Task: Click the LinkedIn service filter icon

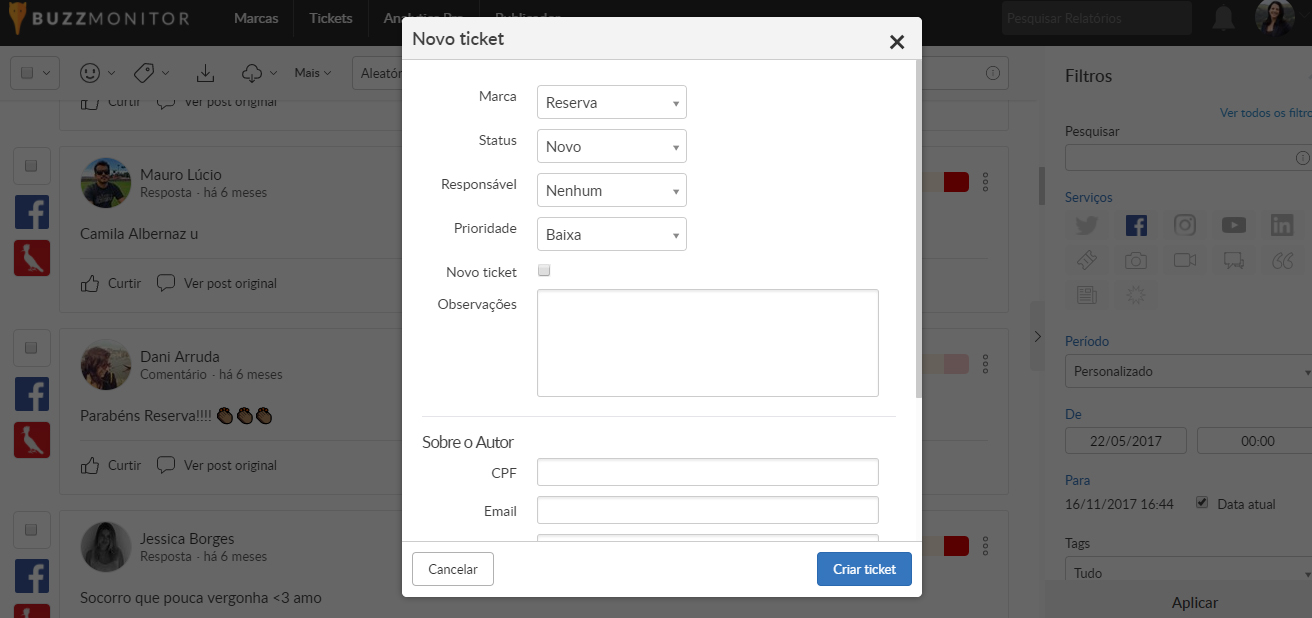Action: click(x=1282, y=226)
